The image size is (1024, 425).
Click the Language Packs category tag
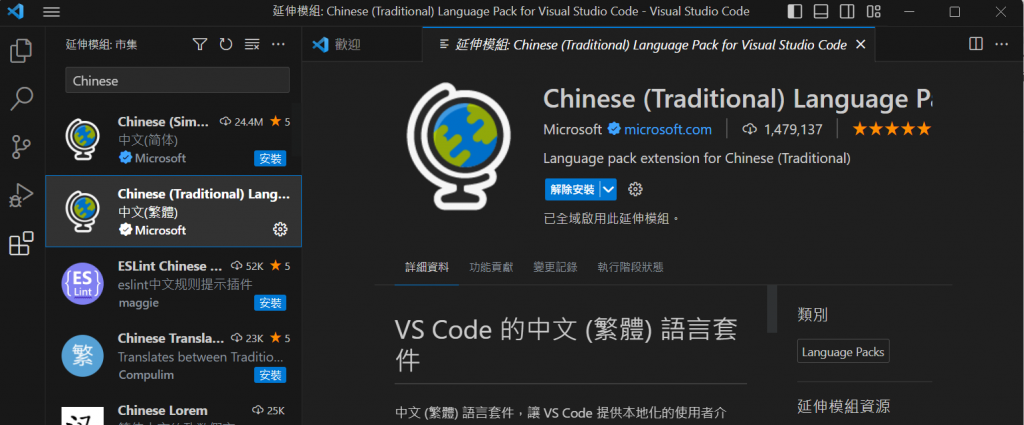843,352
